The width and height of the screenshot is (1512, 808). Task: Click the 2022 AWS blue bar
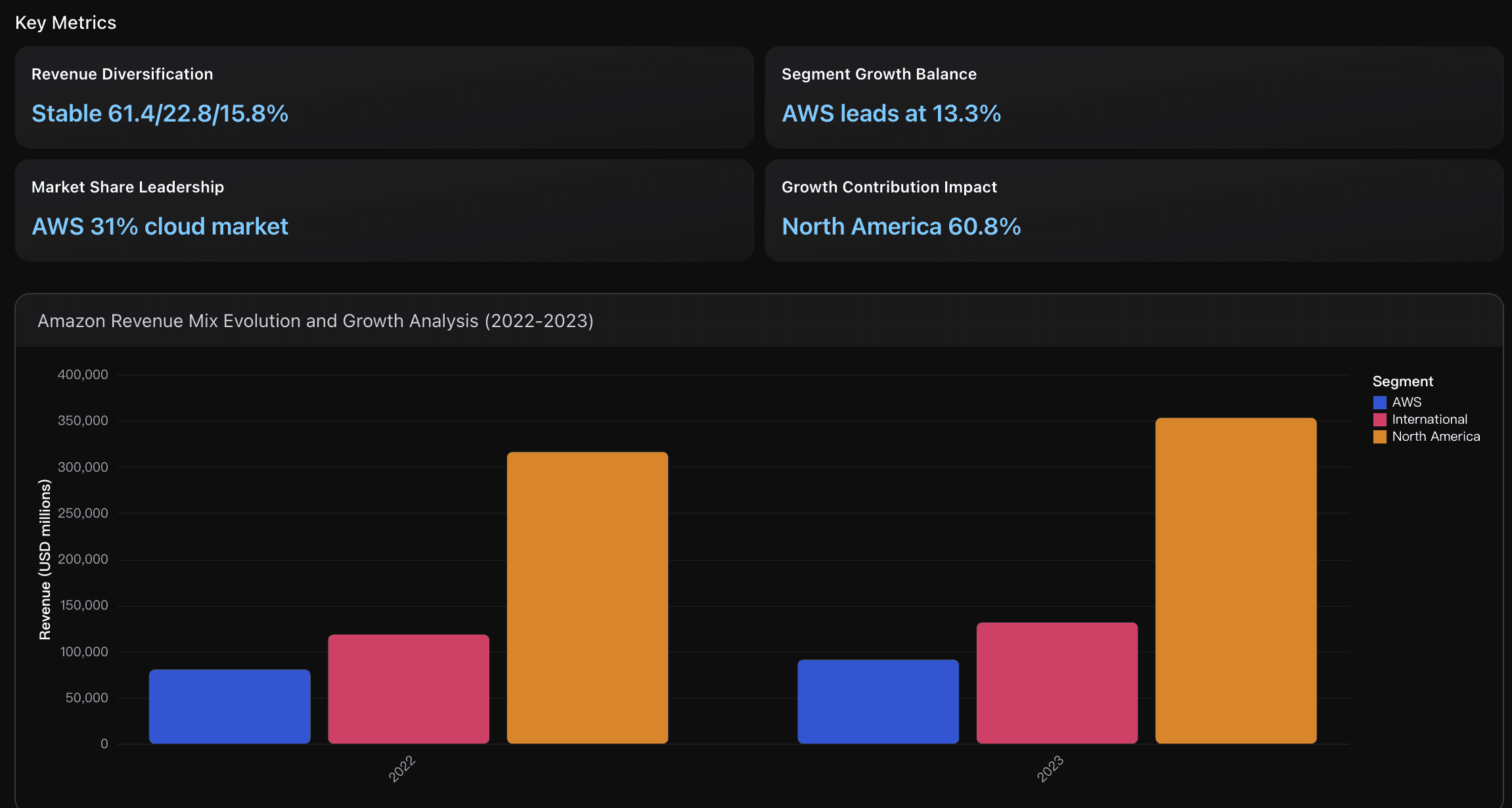(x=230, y=706)
